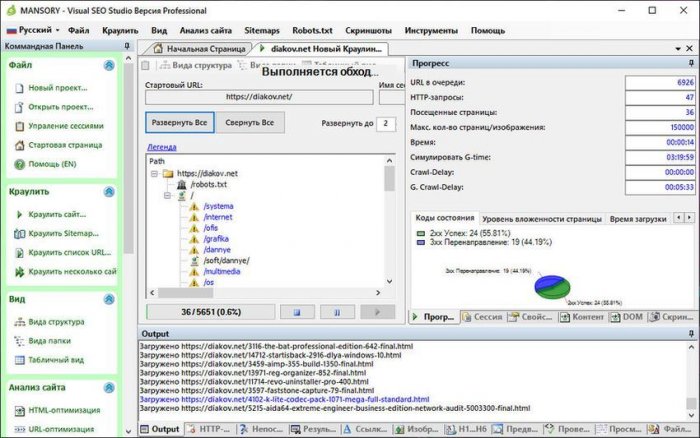Switch to the Начальная Страница tab
This screenshot has height=438, width=700.
point(198,47)
